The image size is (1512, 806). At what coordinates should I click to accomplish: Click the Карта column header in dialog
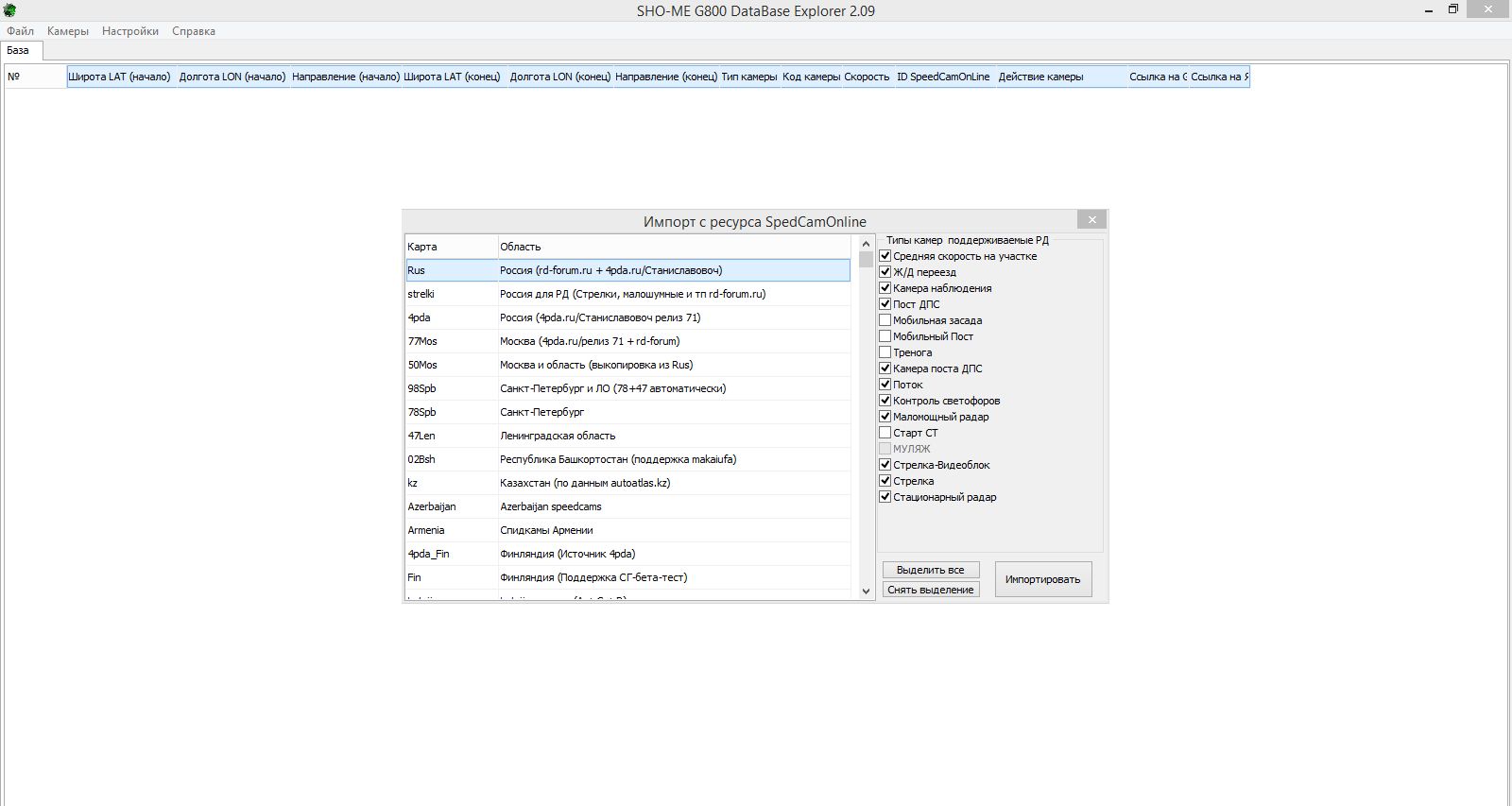pyautogui.click(x=451, y=247)
